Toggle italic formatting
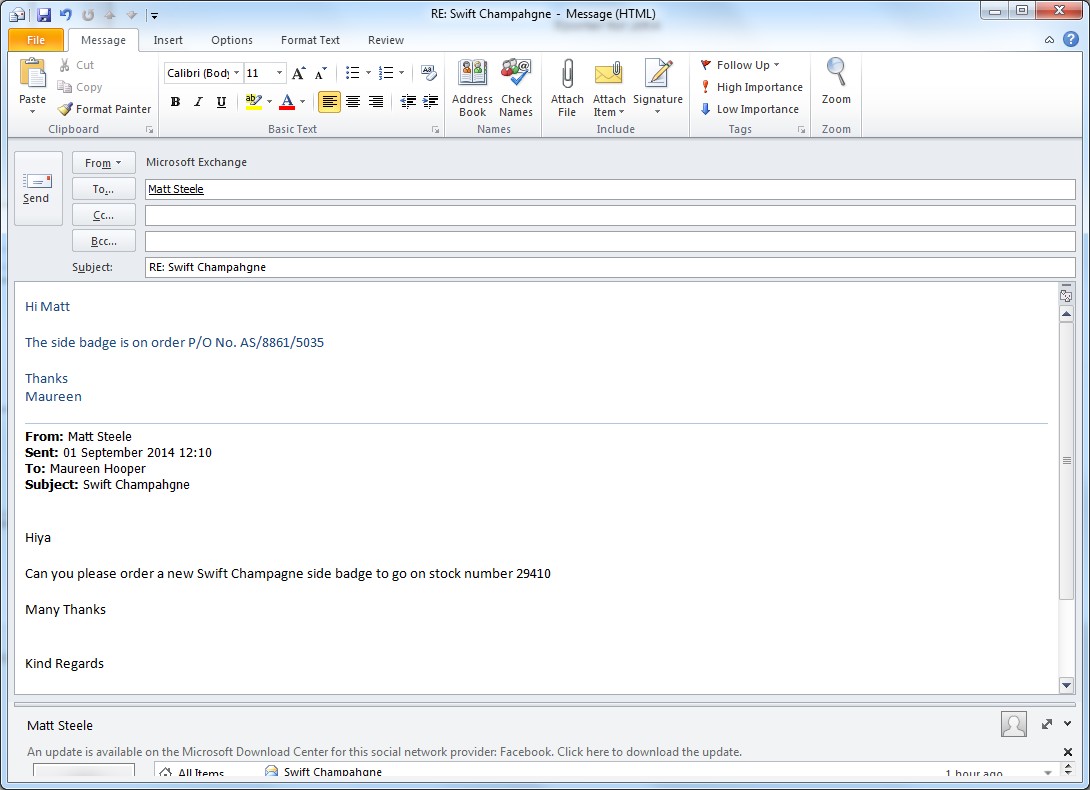1090x790 pixels. coord(198,102)
